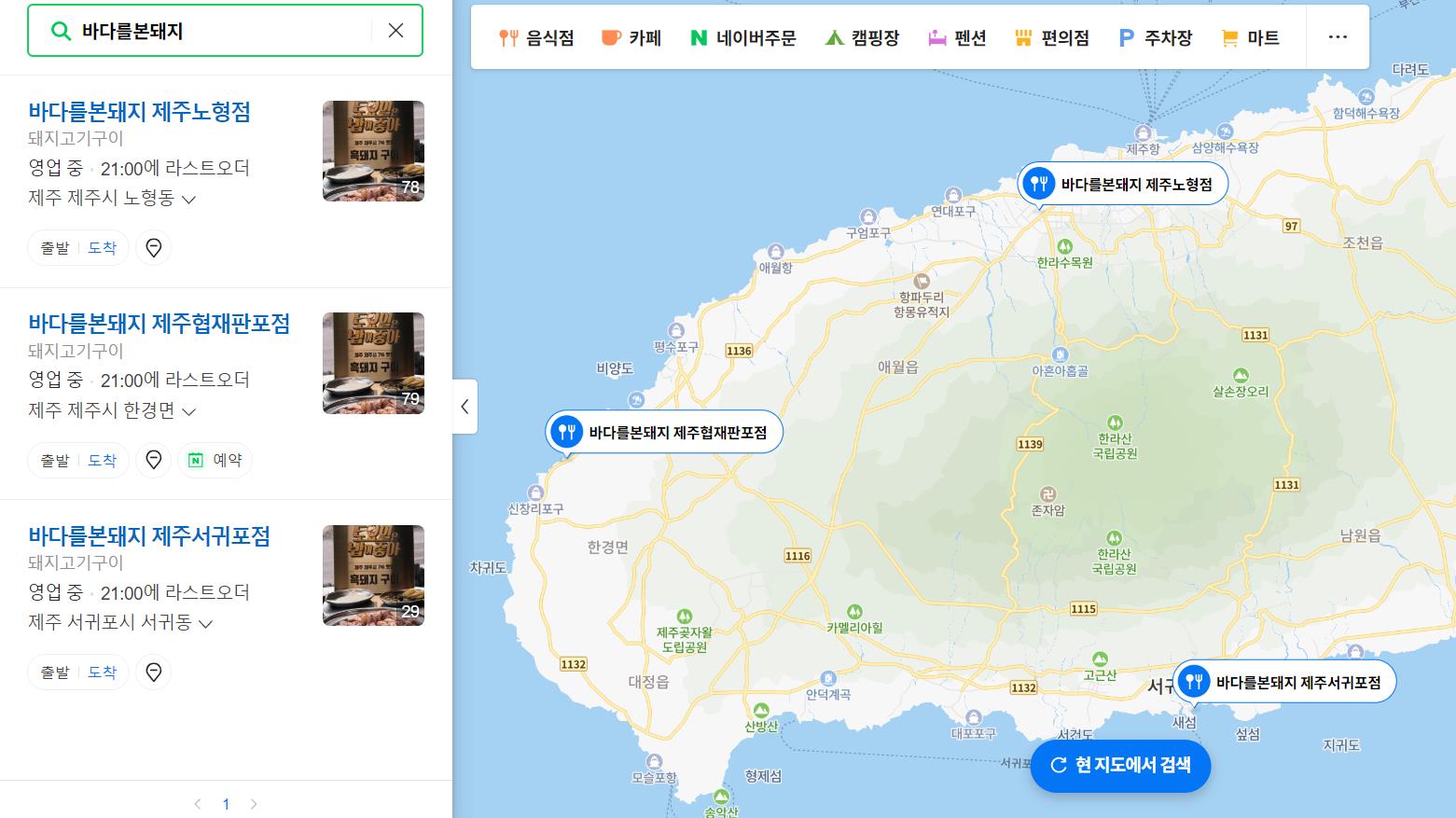View photo thumbnail of 제주협재판포점 with 79

(x=373, y=363)
